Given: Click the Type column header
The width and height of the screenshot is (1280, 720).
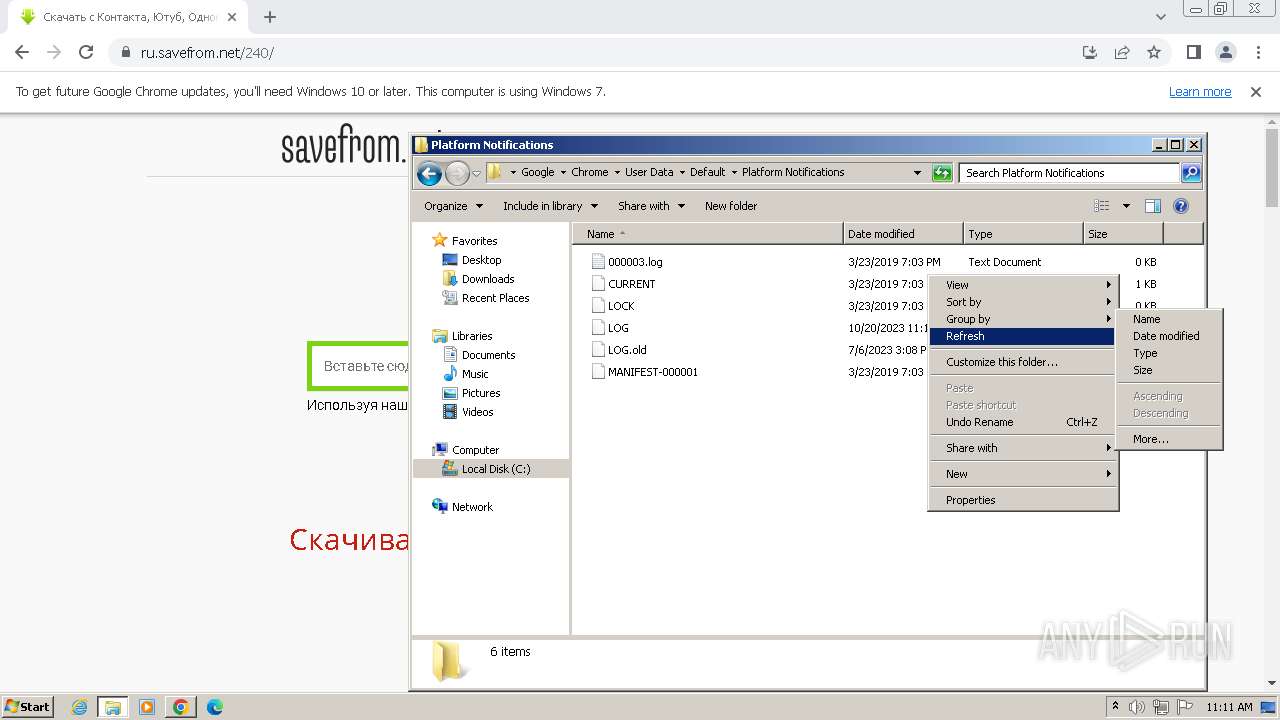Looking at the screenshot, I should pos(1023,234).
